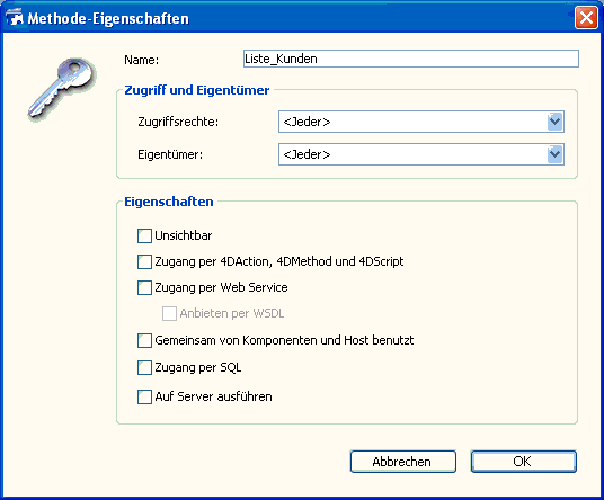
Task: Click the Zugriff und Eigentümer group heading
Action: (x=196, y=91)
